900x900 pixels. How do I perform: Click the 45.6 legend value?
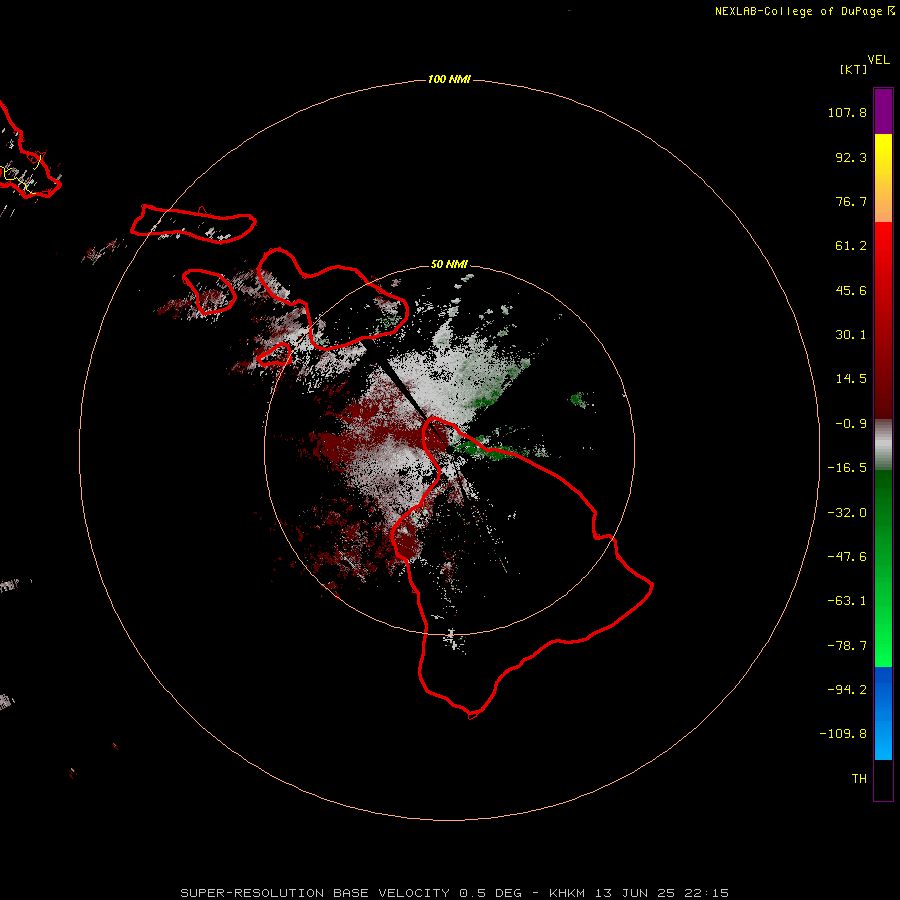click(x=851, y=290)
